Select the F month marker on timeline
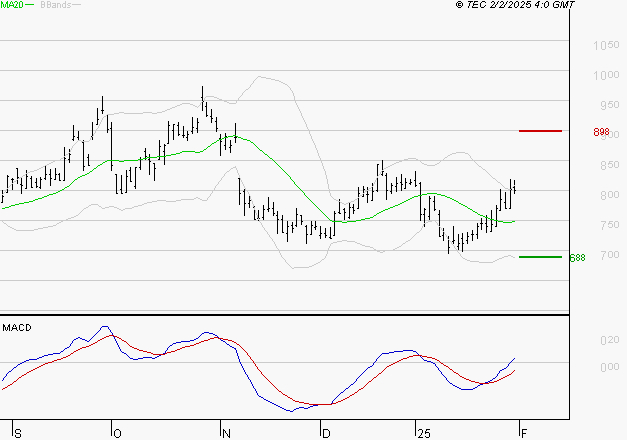This screenshot has width=627, height=440. coord(524,433)
